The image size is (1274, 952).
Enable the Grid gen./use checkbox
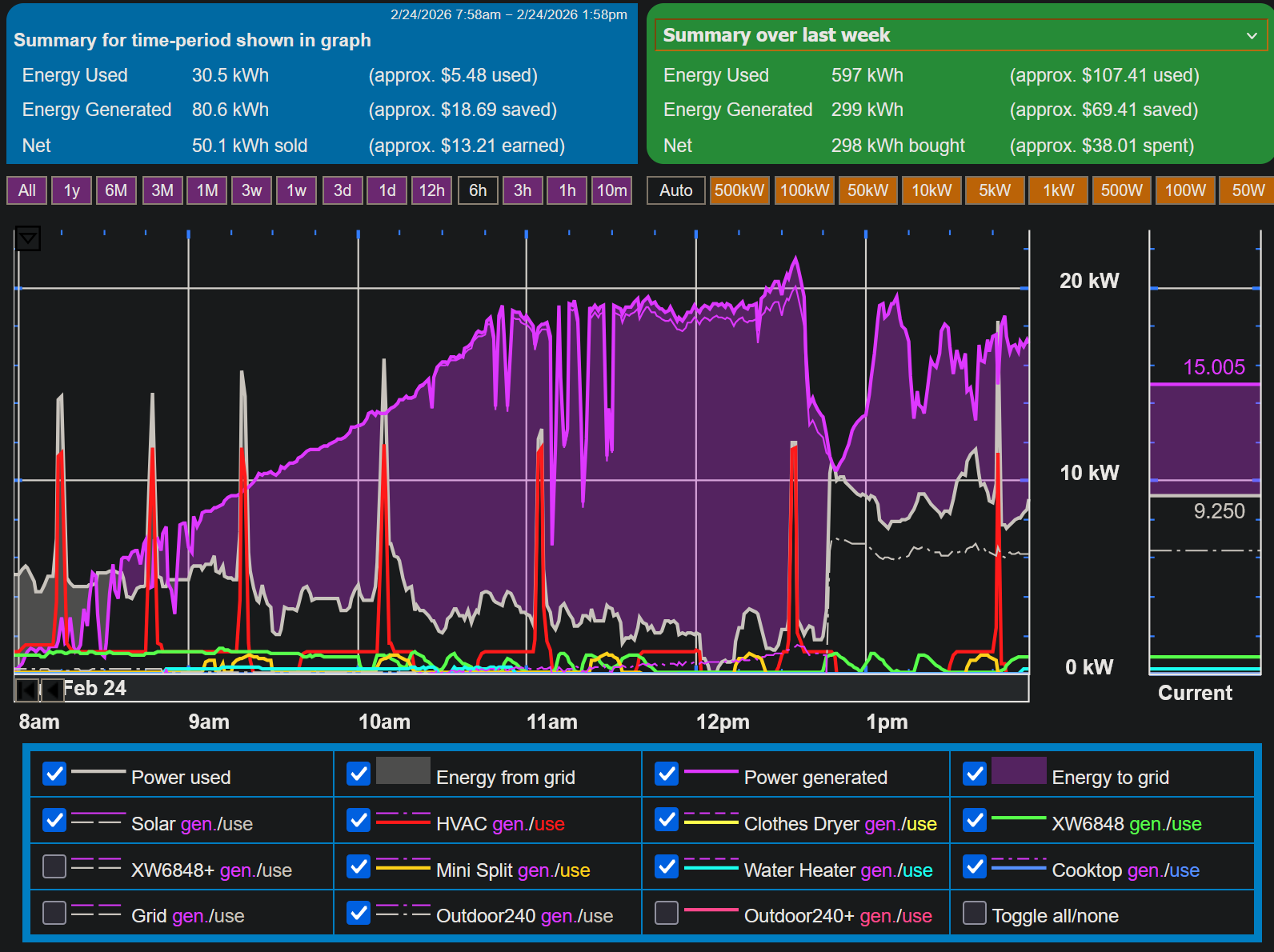pos(54,913)
